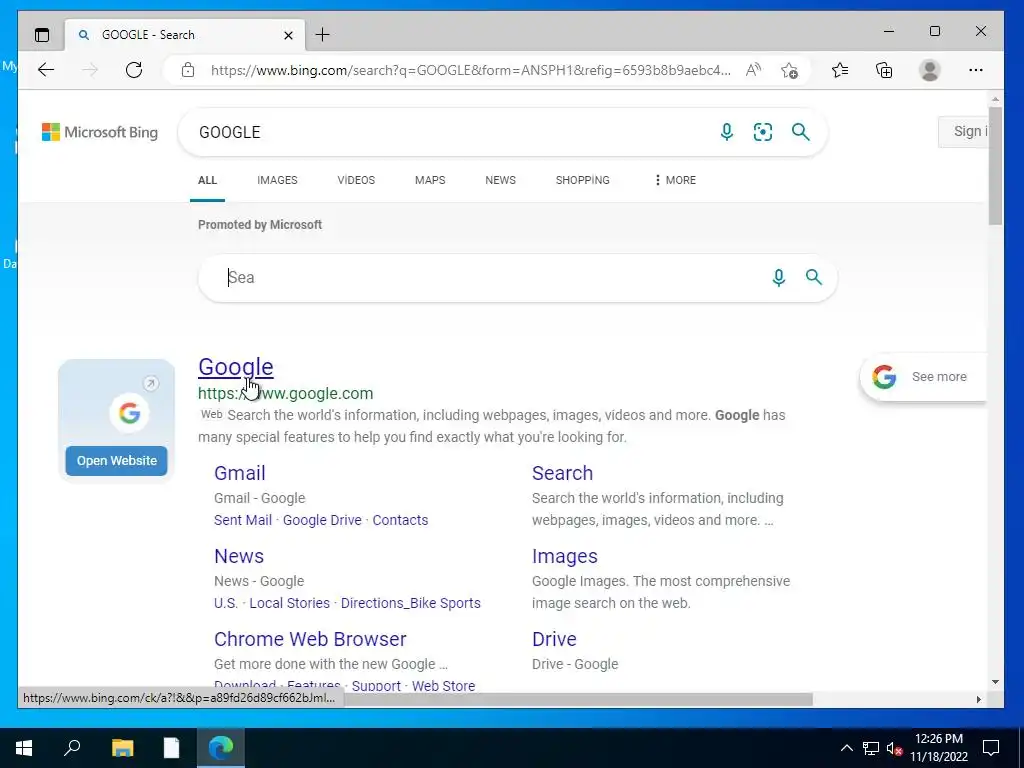This screenshot has width=1024, height=768.
Task: Start voice search in Bing search box
Action: [x=726, y=132]
